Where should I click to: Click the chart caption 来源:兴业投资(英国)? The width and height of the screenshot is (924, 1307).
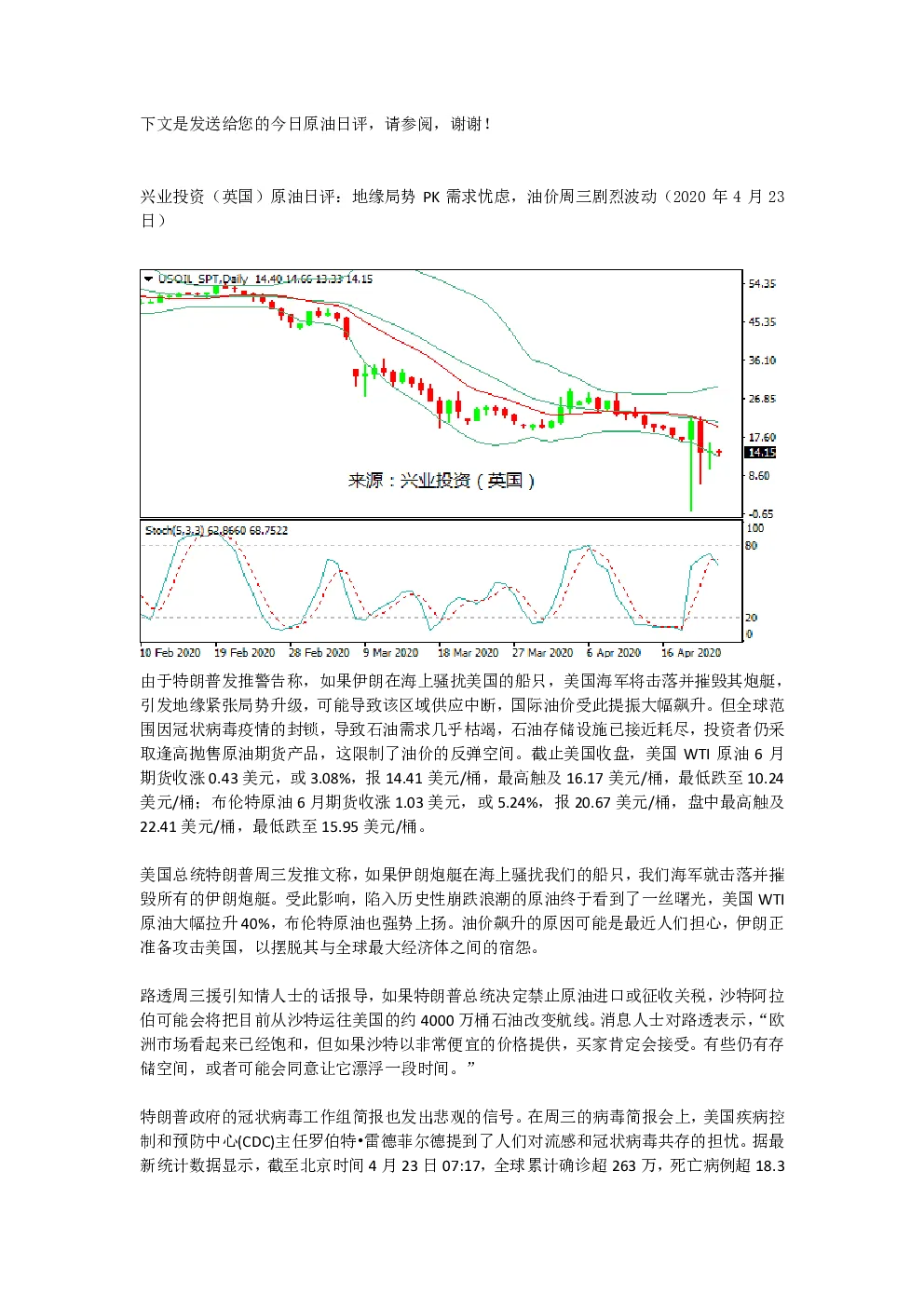pos(442,481)
